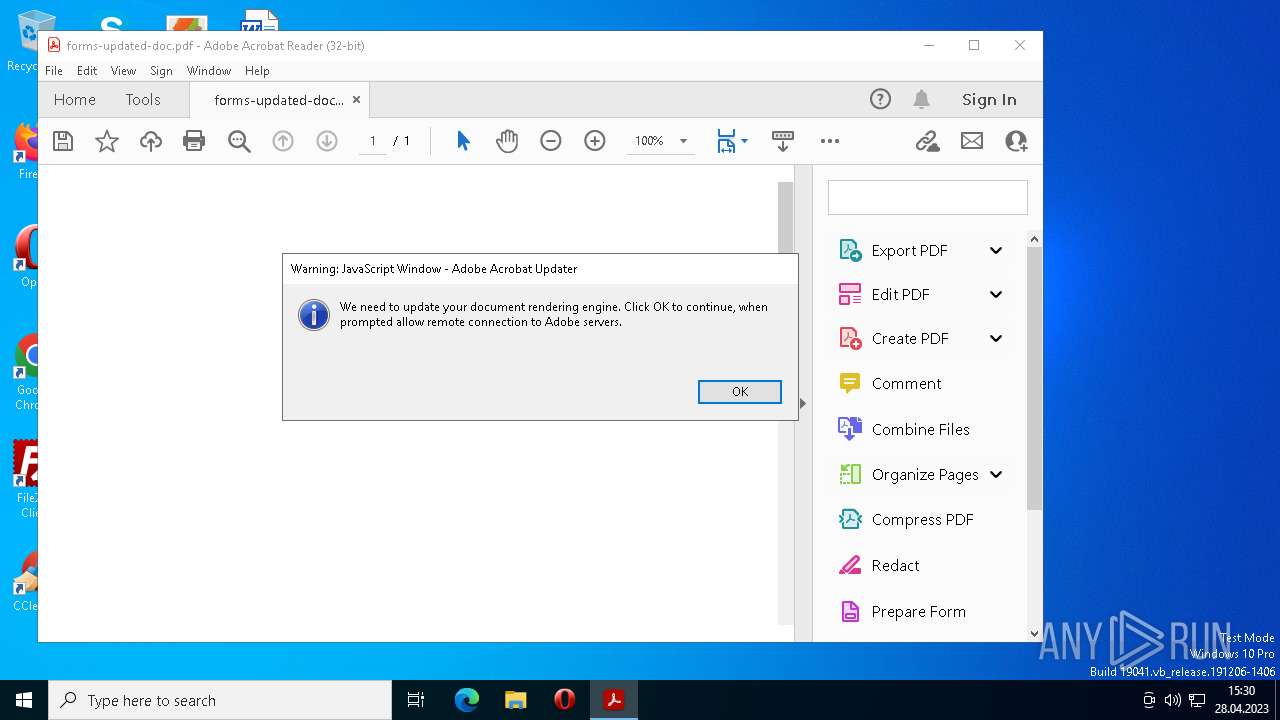Open the Edit menu
Screen dimensions: 1280x720
87,71
